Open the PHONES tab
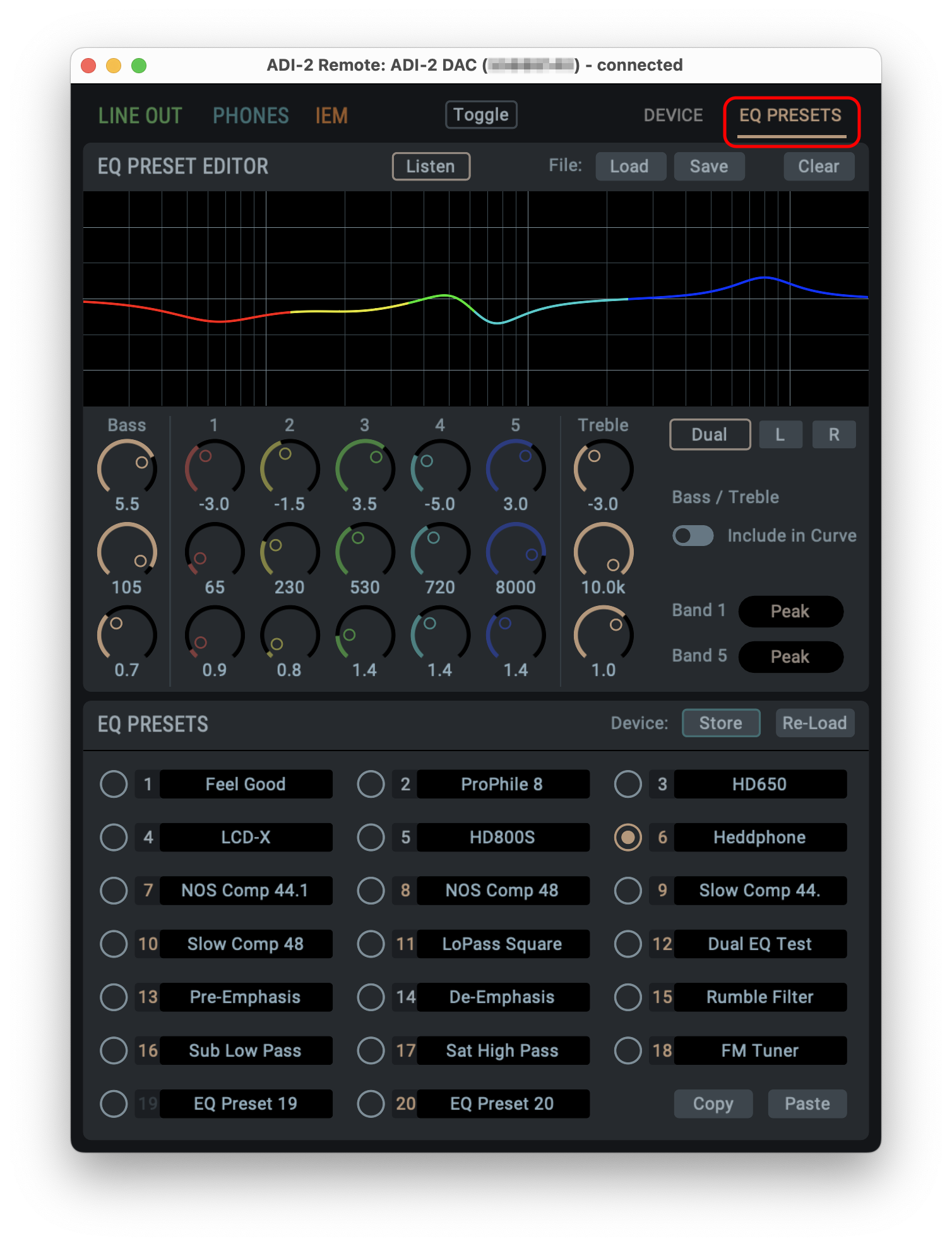Viewport: 952px width, 1246px height. click(251, 116)
